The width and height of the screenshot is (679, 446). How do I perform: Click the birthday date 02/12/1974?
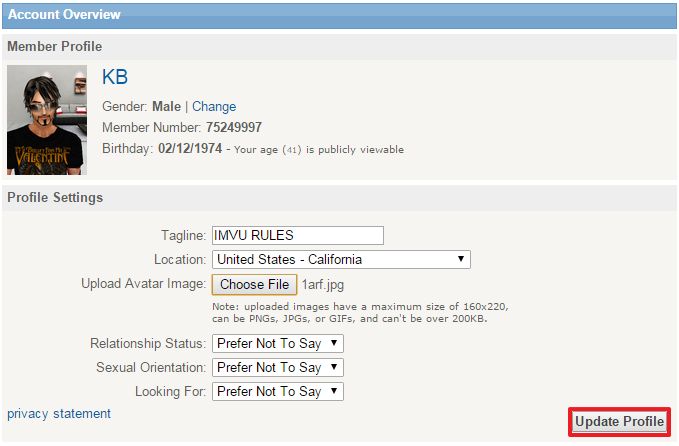(x=189, y=149)
